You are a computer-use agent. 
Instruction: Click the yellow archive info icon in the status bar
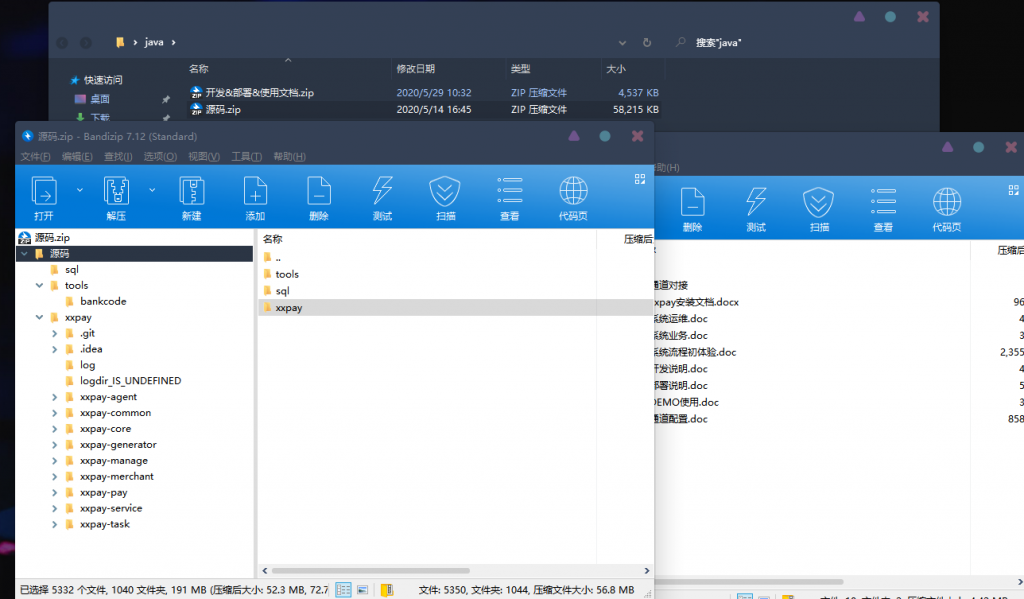pos(387,590)
